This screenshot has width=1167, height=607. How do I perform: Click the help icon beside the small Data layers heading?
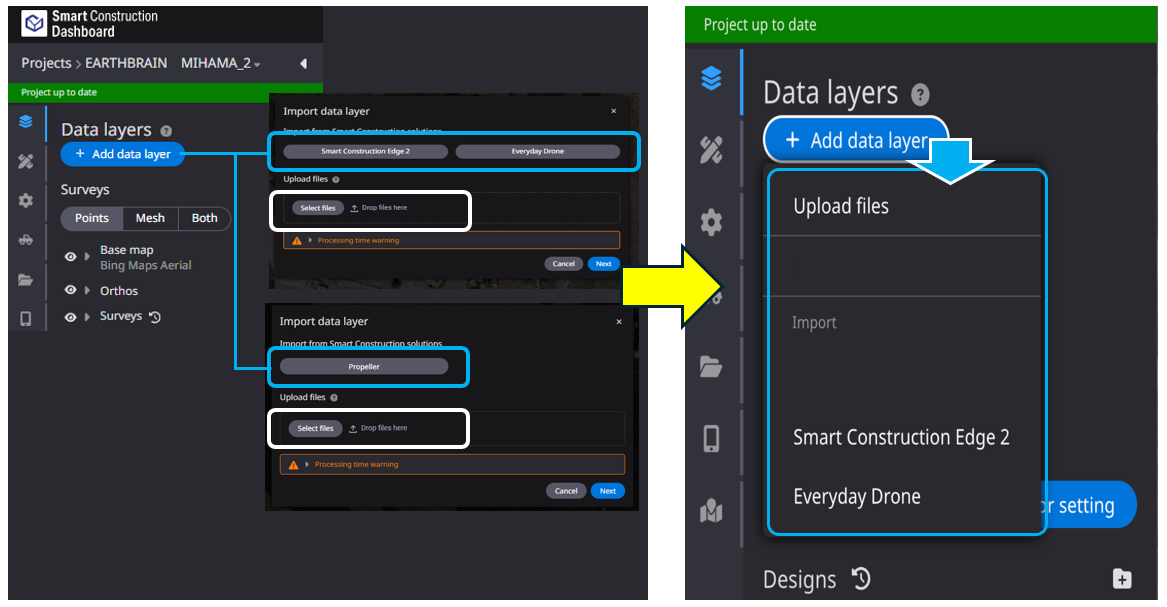click(166, 131)
